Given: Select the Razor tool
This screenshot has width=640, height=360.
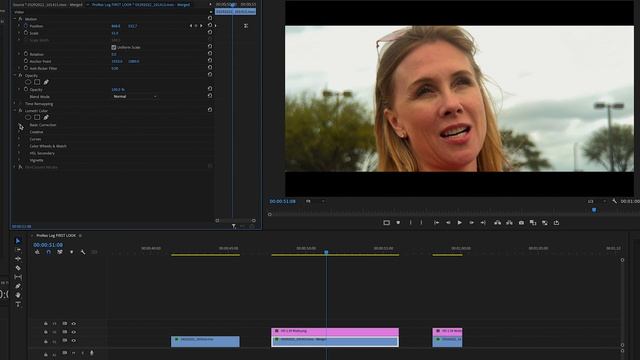Looking at the screenshot, I should (x=18, y=268).
